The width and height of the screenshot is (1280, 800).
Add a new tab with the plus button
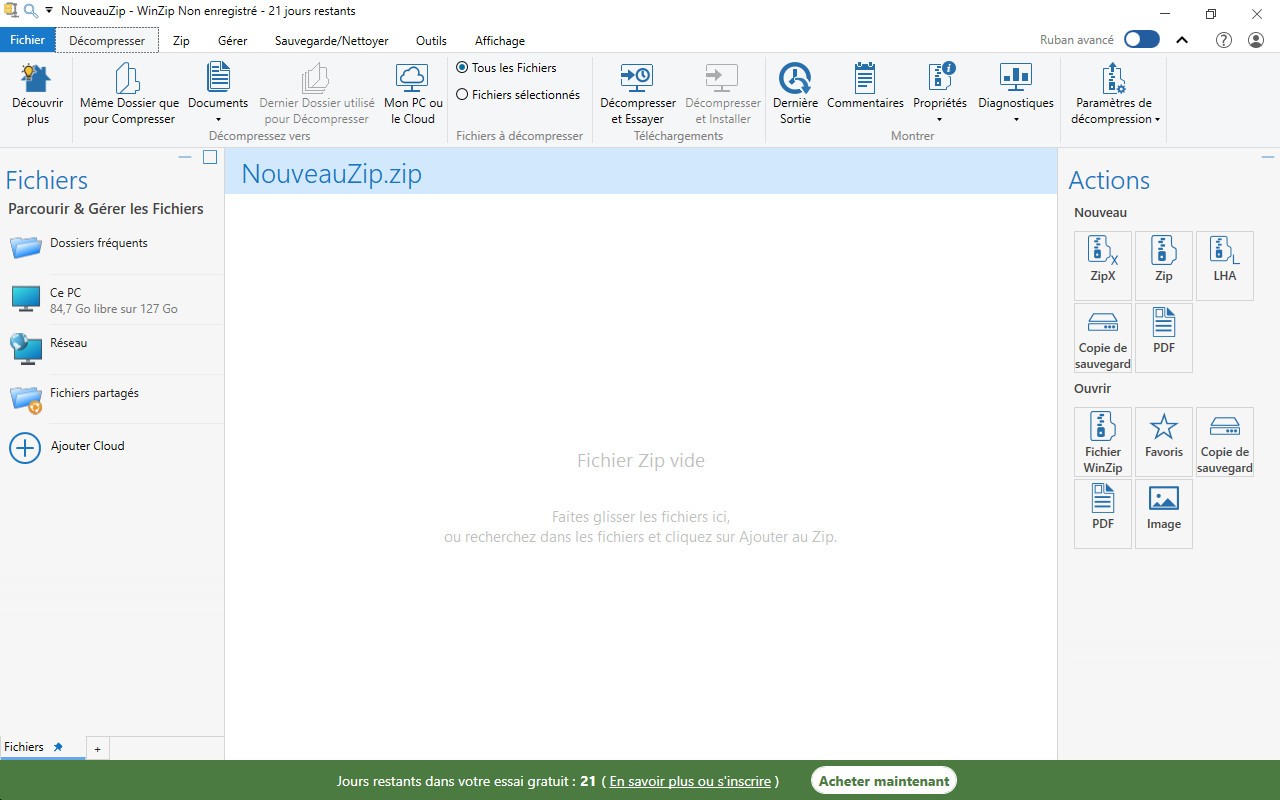coord(97,748)
